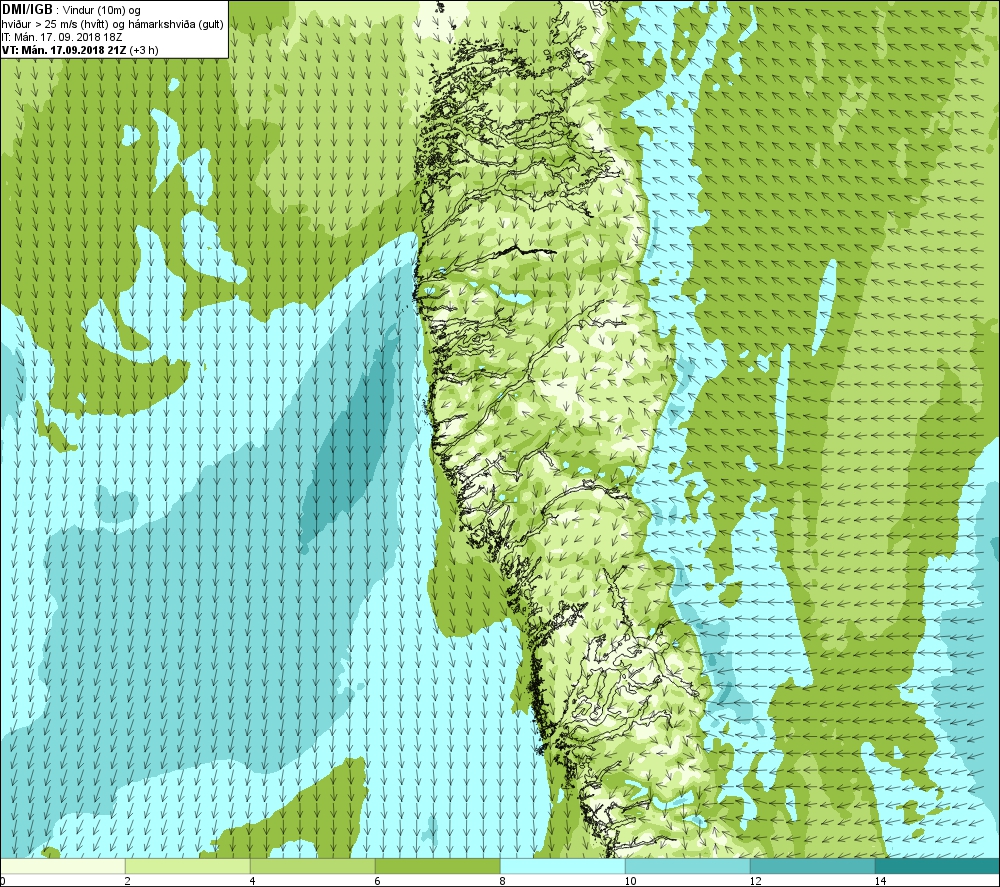Click the pale cream 0–2 legend swatch
The image size is (1000, 887).
(62, 866)
